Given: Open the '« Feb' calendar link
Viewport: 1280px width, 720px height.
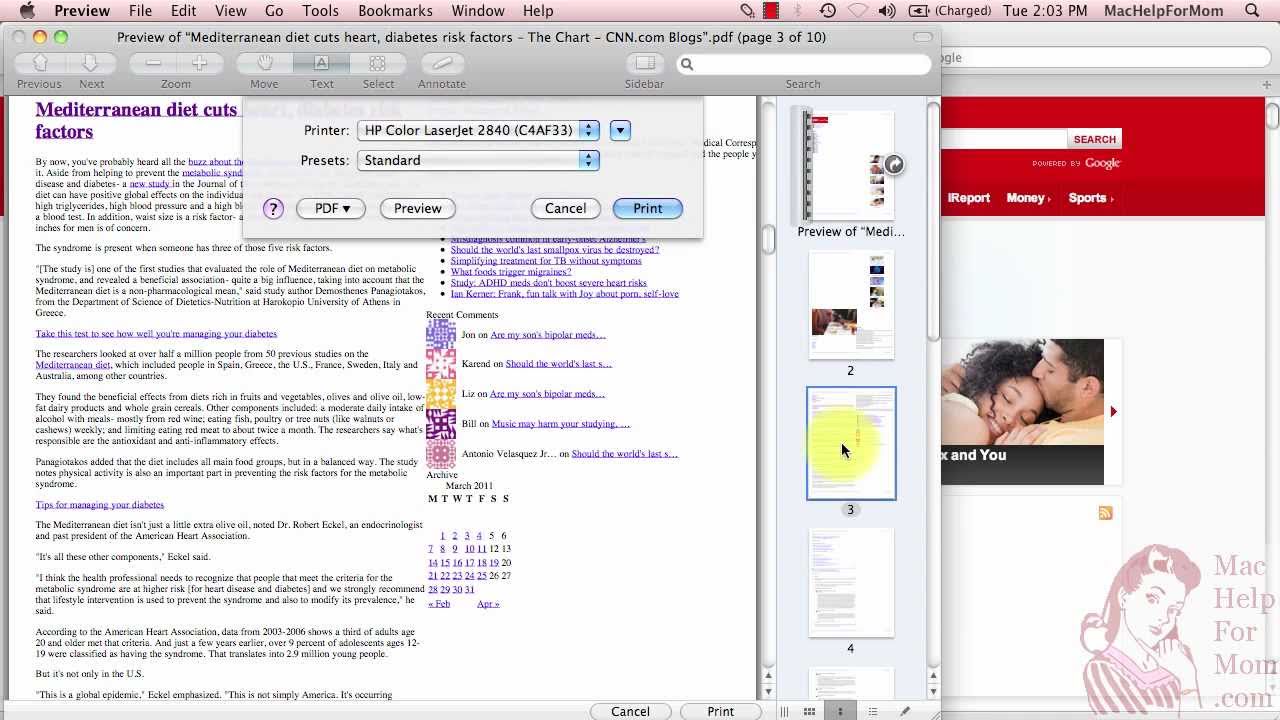Looking at the screenshot, I should [439, 604].
